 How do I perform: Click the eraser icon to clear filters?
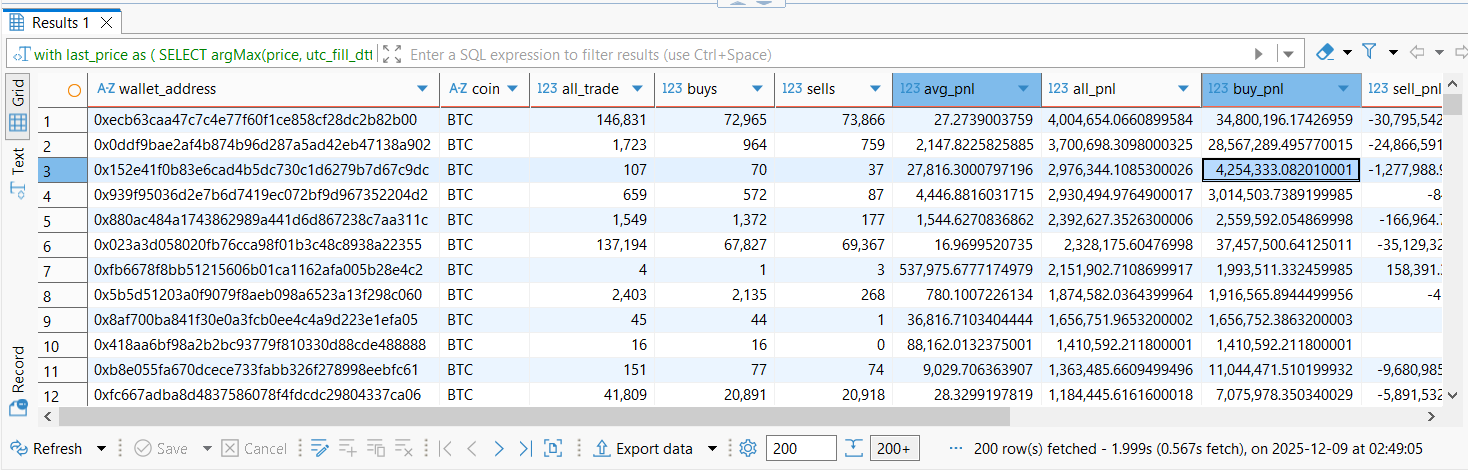1325,52
